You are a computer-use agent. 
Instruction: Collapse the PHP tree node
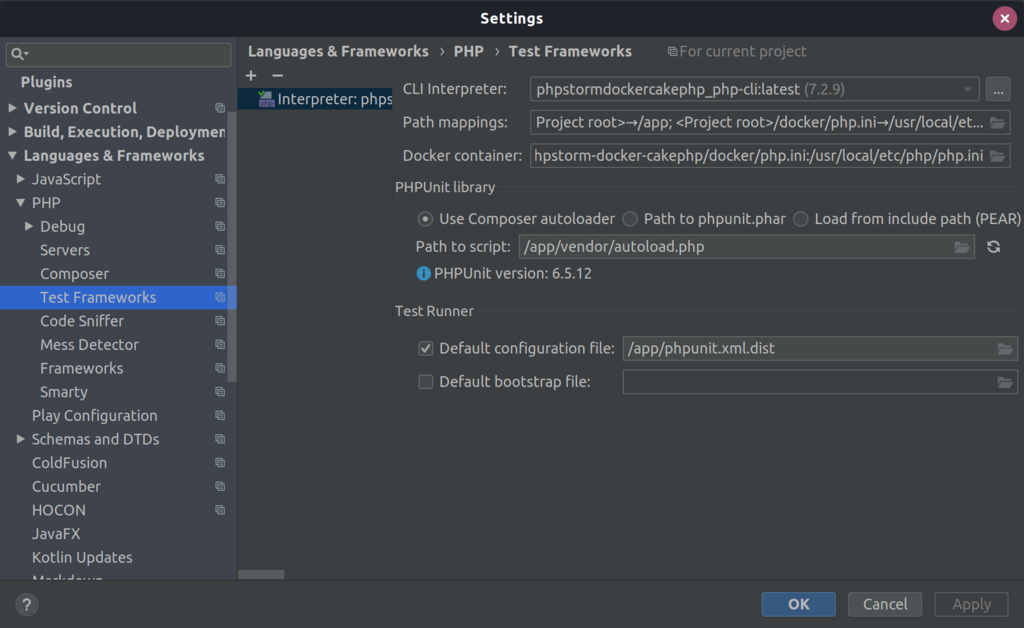coord(20,202)
